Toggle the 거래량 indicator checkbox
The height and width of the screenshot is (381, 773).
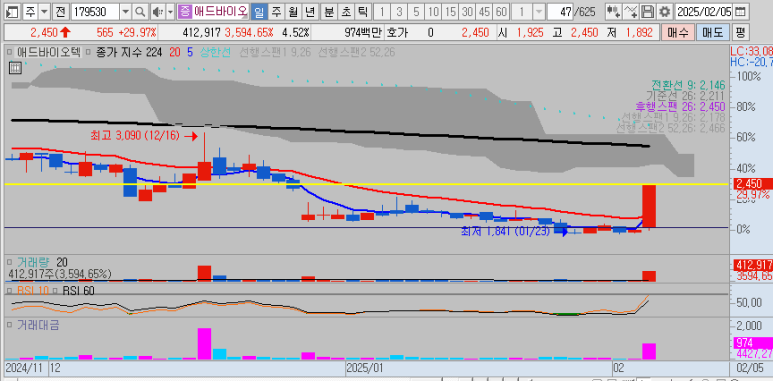point(10,262)
